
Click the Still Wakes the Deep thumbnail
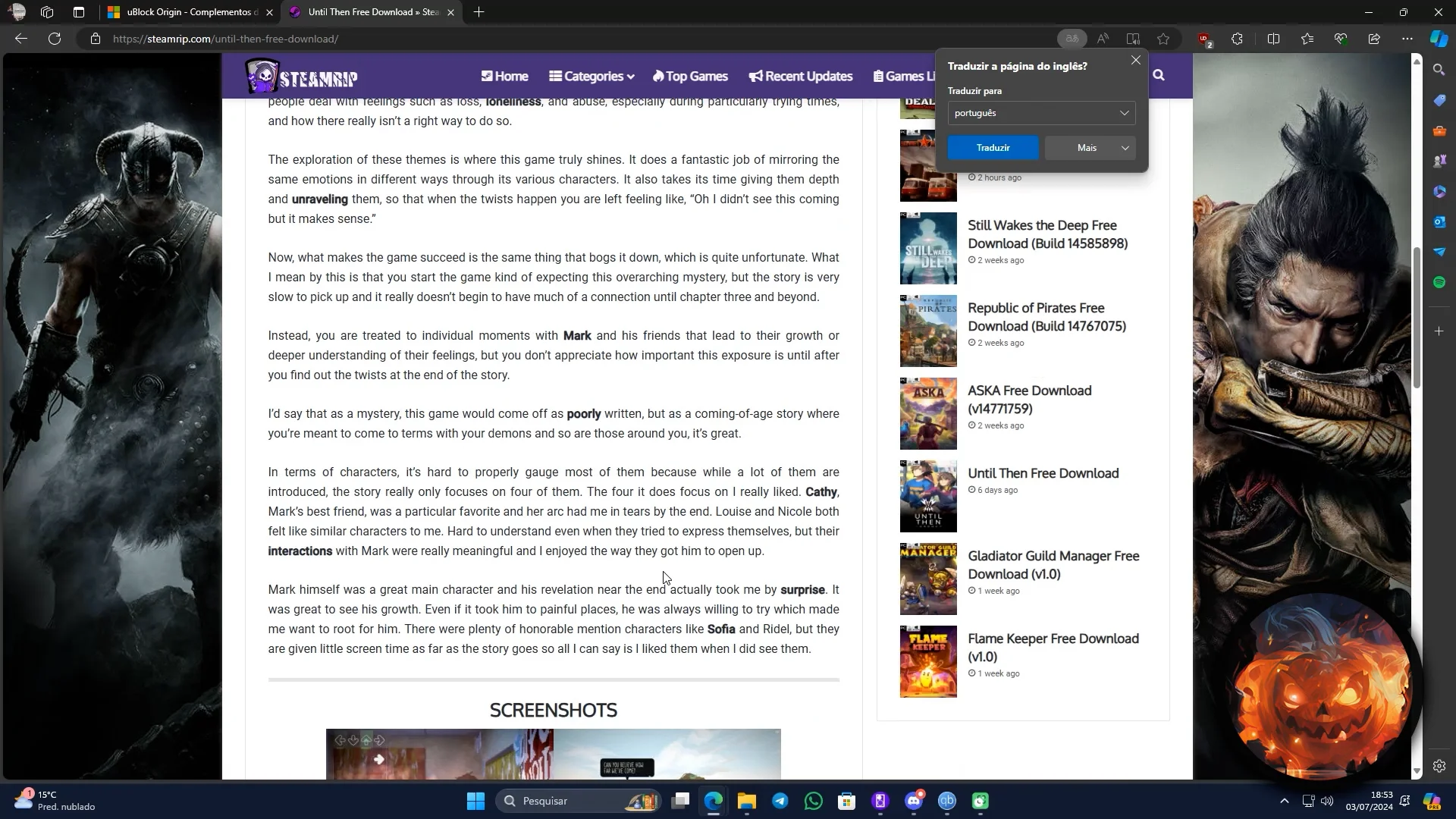928,248
